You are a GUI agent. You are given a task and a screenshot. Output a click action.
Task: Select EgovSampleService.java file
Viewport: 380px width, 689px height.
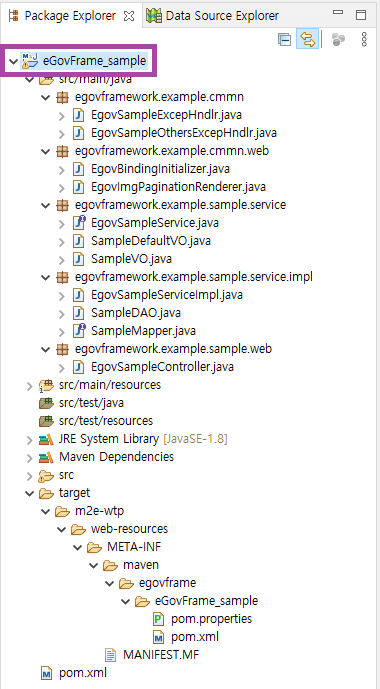point(155,223)
